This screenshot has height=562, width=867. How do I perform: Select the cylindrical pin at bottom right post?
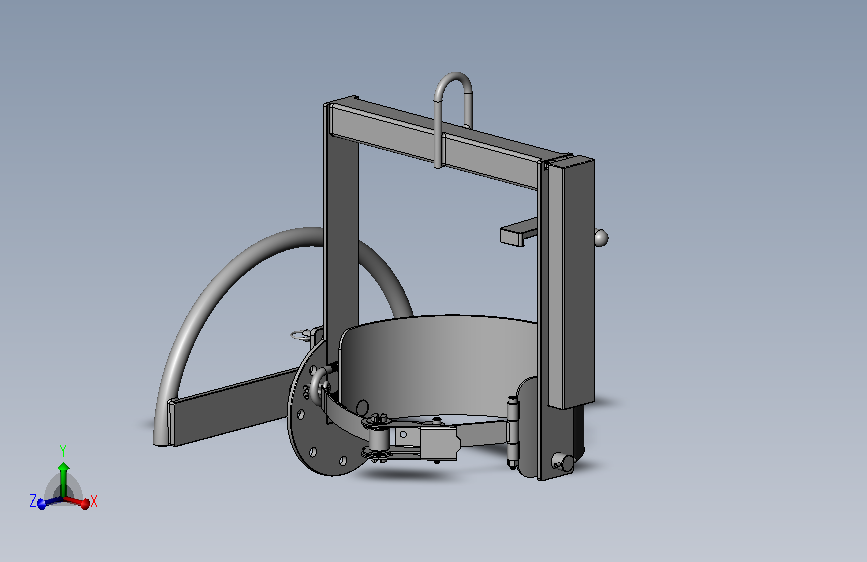point(562,462)
